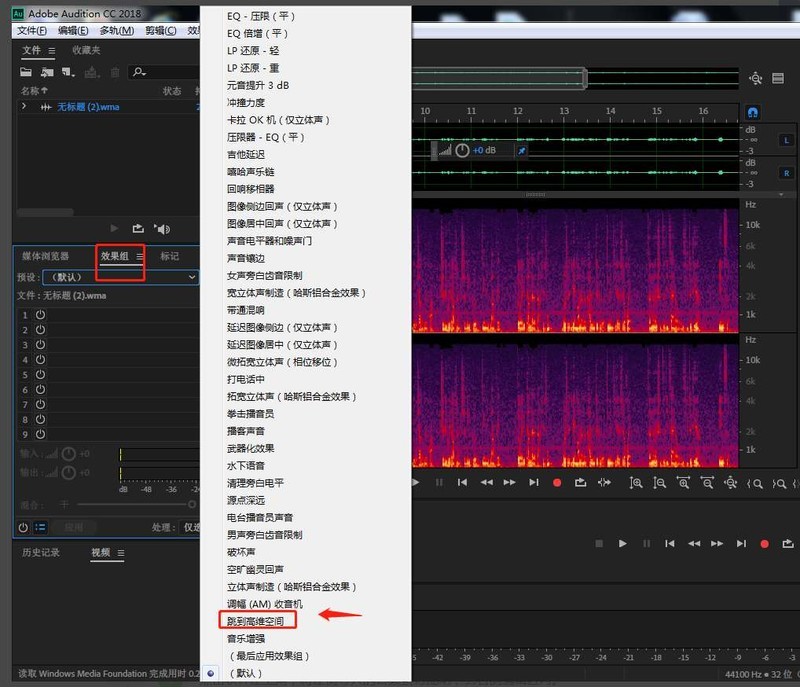Switch to the 媒体浏览器 tab
Viewport: 800px width, 687px height.
coord(46,256)
